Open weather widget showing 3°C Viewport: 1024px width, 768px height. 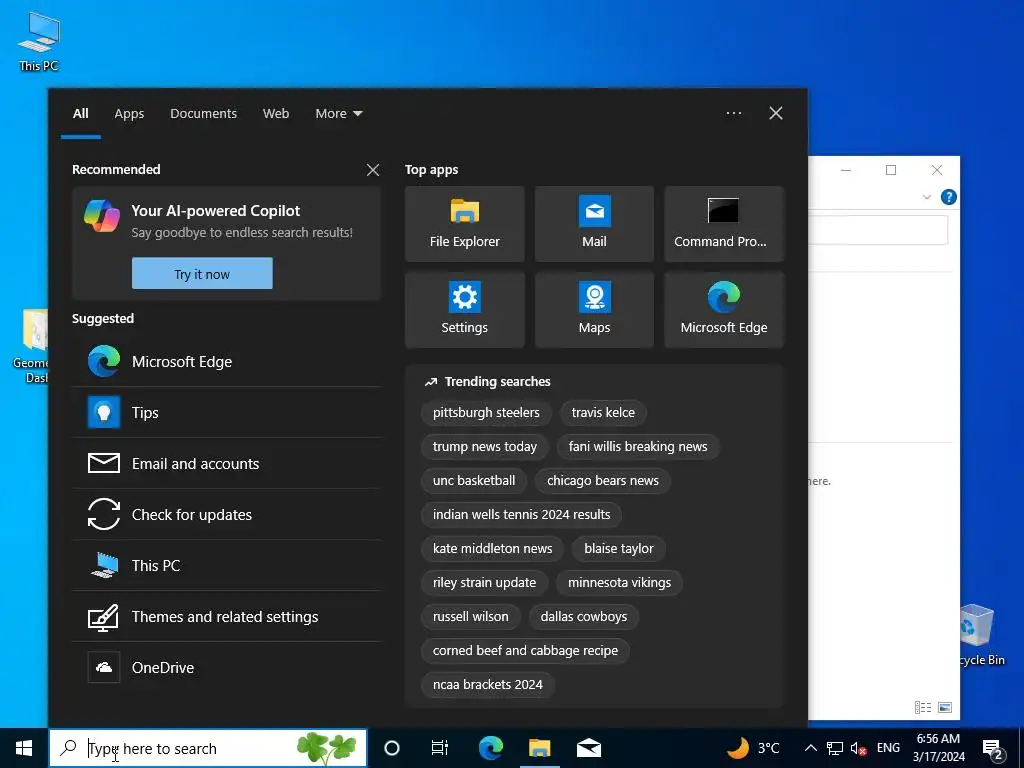click(754, 748)
